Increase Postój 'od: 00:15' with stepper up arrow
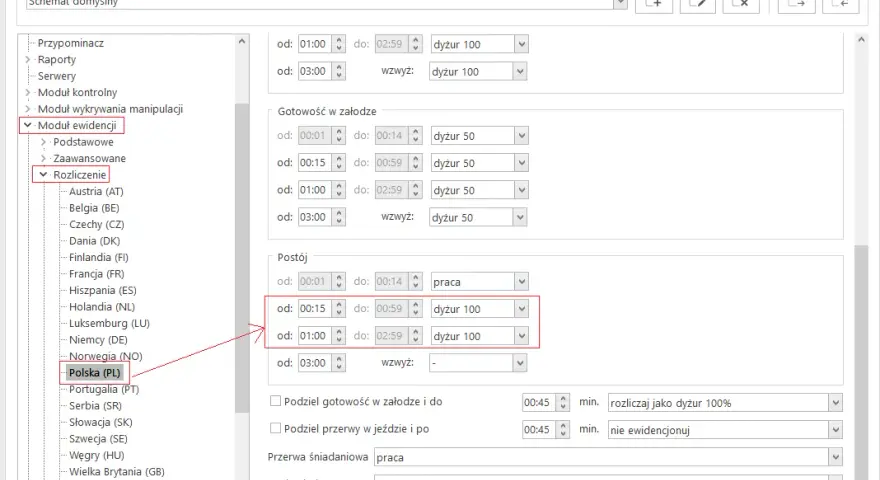This screenshot has height=480, width=880. point(339,305)
